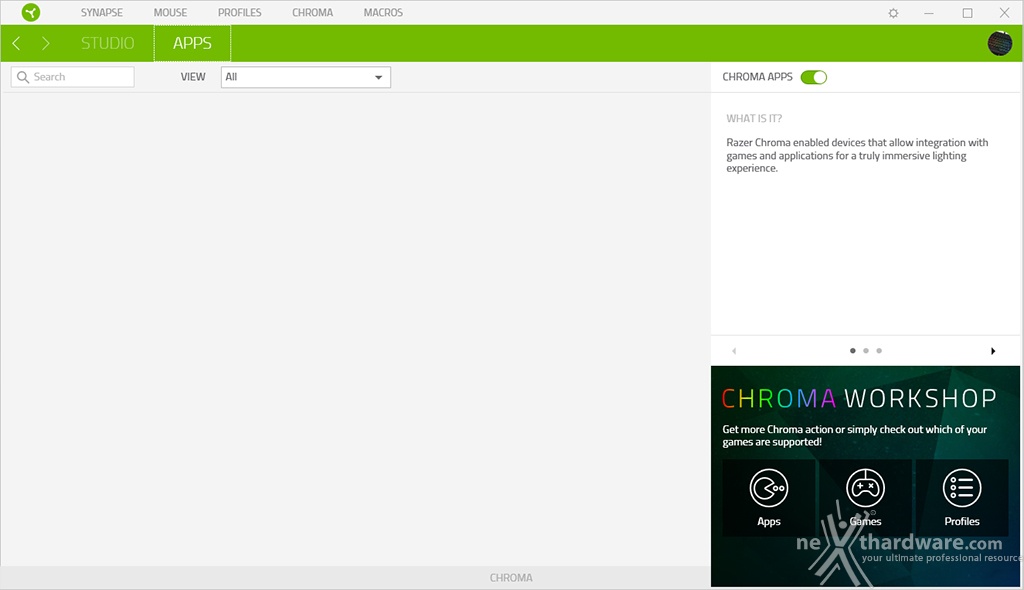Click the Razer logo icon
This screenshot has height=590, width=1024.
pos(31,12)
